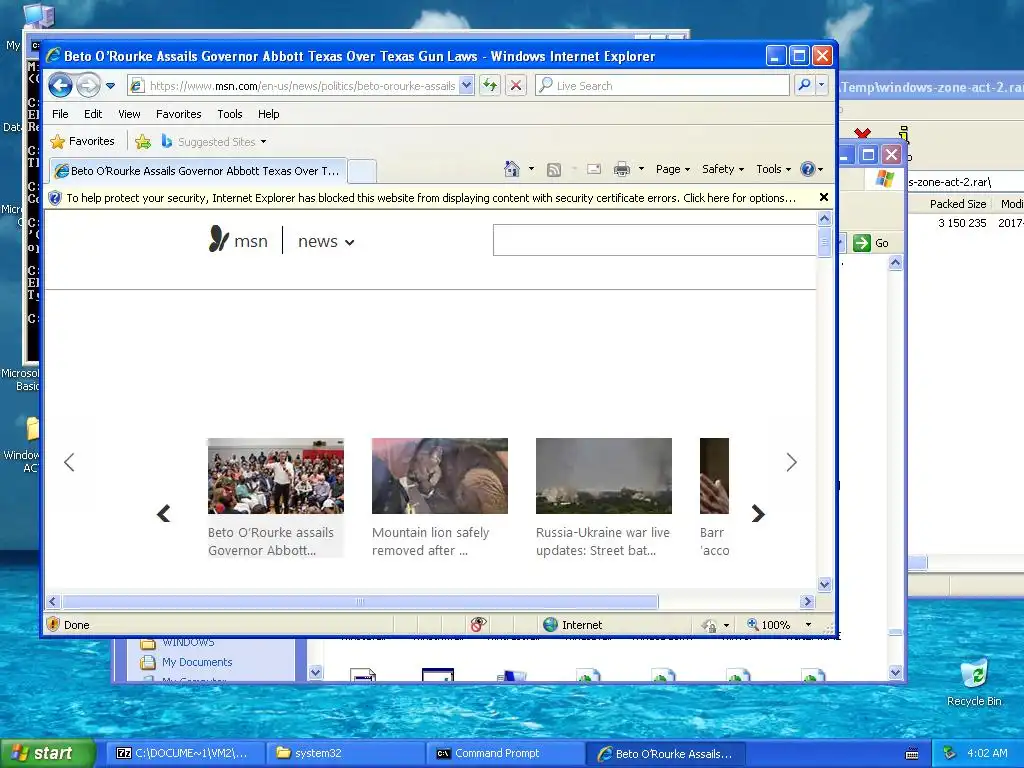Click the security information bar message

pyautogui.click(x=431, y=198)
